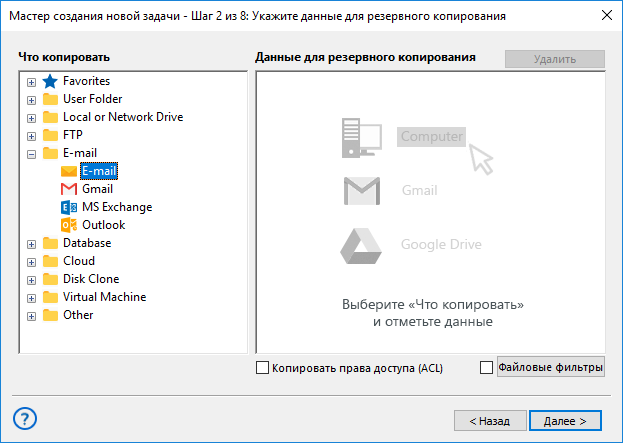Expand the Database tree node
Screen dimensions: 623x443
point(32,244)
